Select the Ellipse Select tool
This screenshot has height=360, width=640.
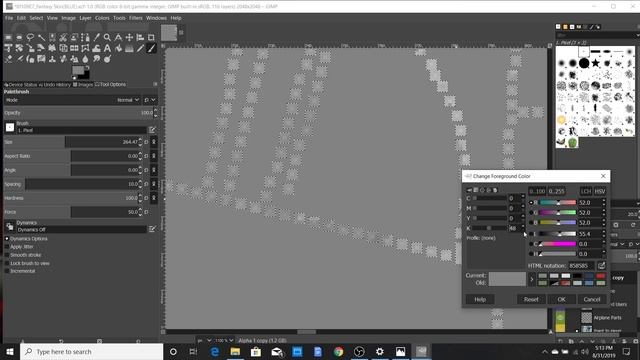[19, 38]
